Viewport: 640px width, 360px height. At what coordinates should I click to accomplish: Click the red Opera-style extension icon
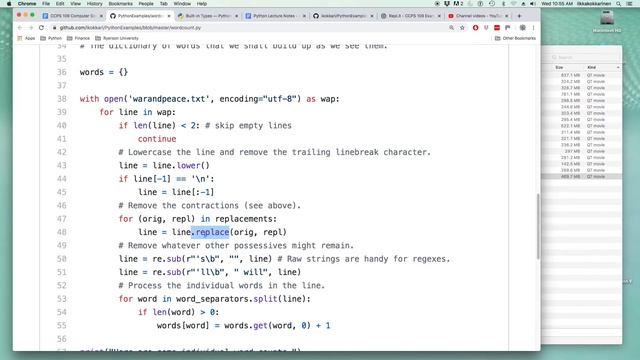pyautogui.click(x=476, y=28)
